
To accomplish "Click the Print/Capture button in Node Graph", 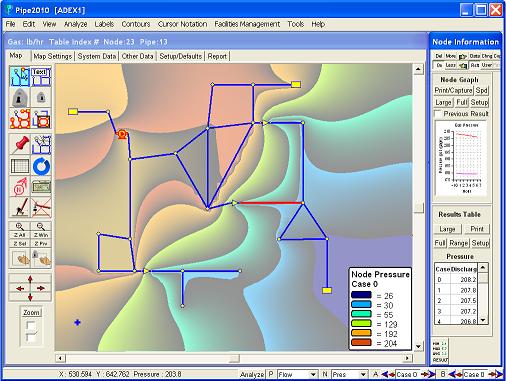I will click(453, 90).
